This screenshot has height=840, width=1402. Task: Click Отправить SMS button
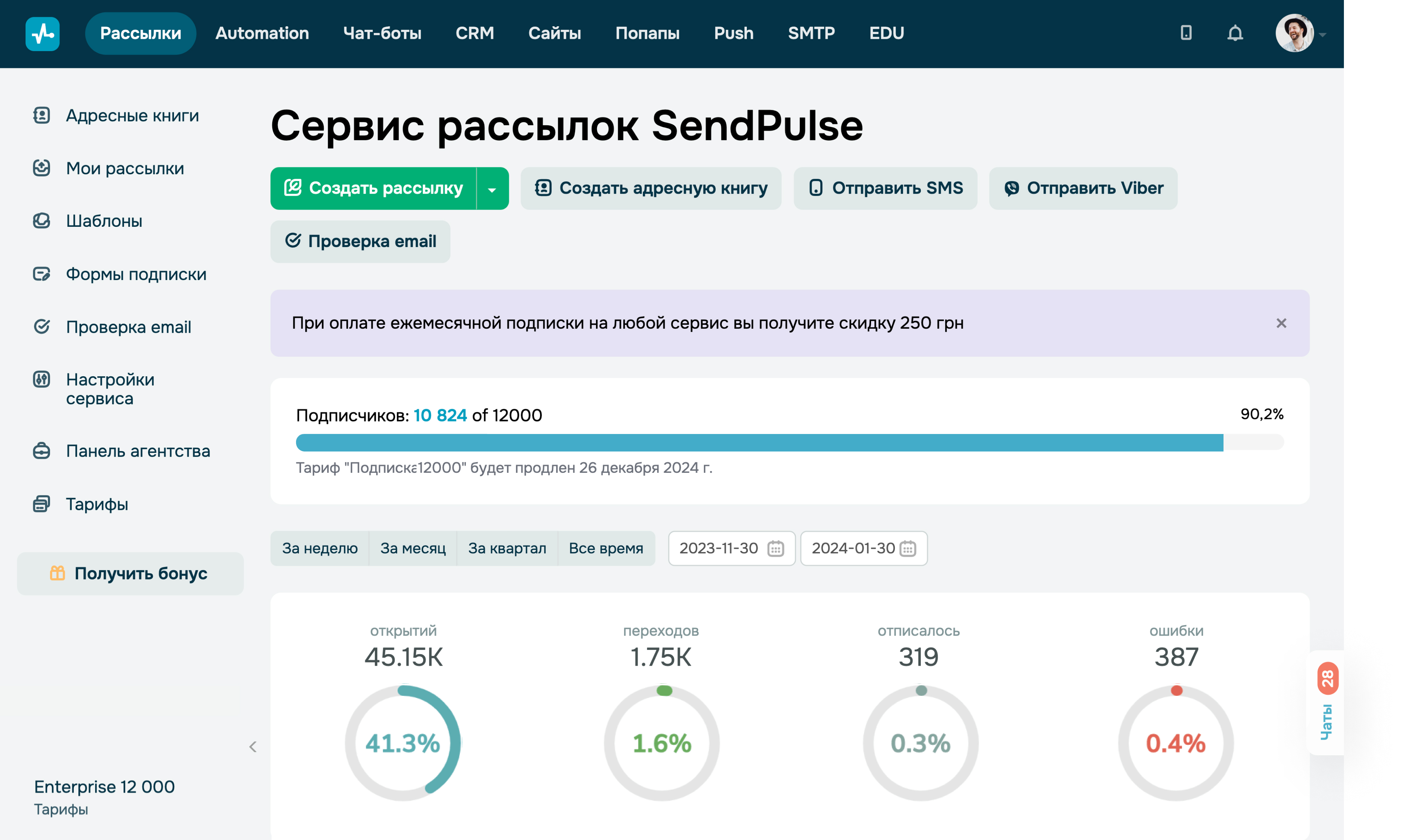point(885,189)
